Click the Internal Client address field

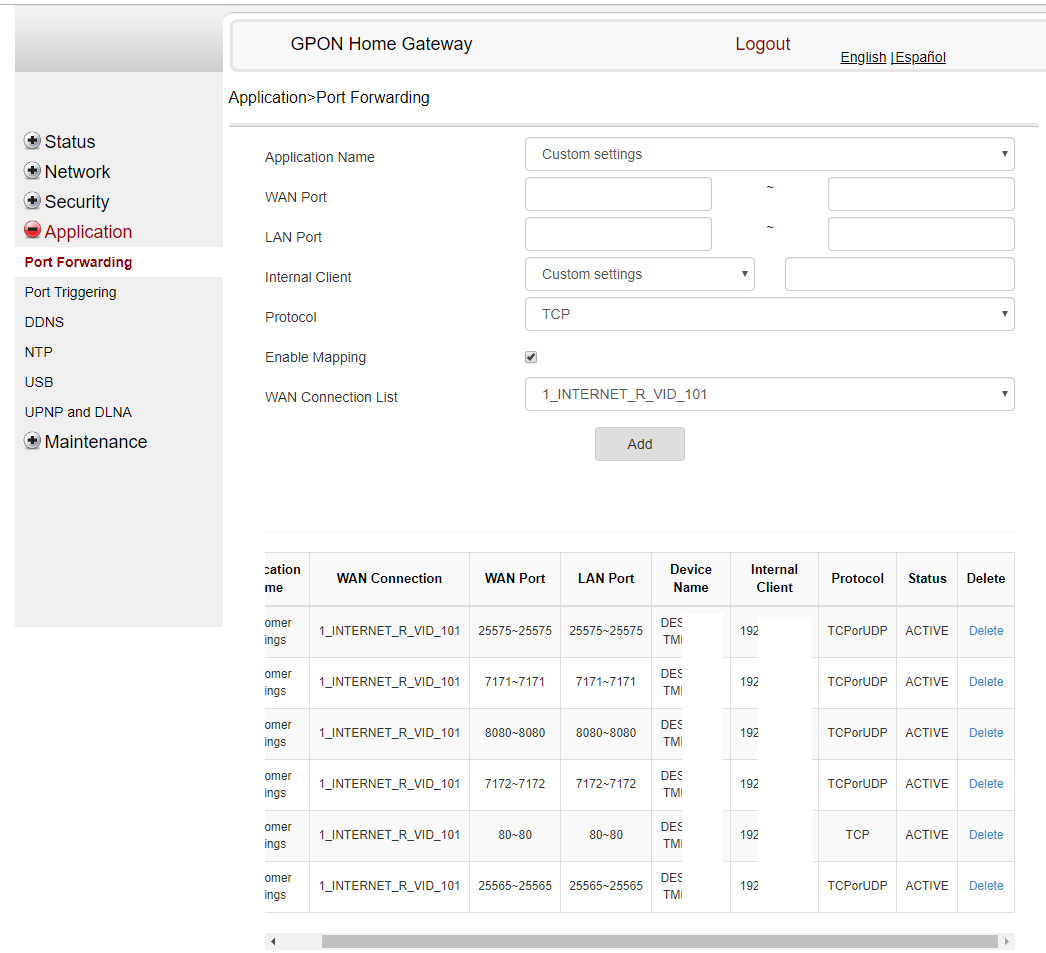(900, 274)
